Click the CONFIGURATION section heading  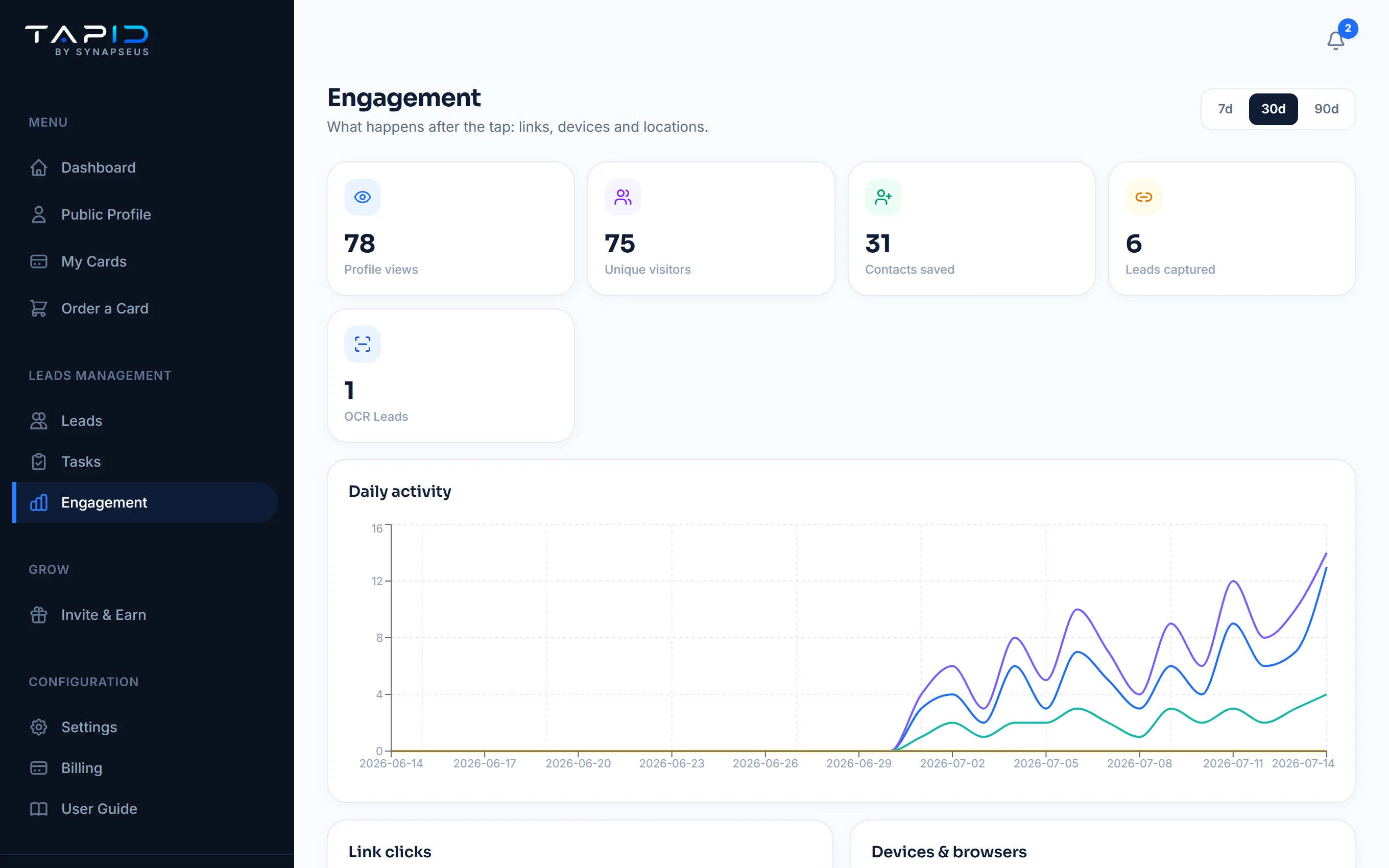pyautogui.click(x=84, y=682)
